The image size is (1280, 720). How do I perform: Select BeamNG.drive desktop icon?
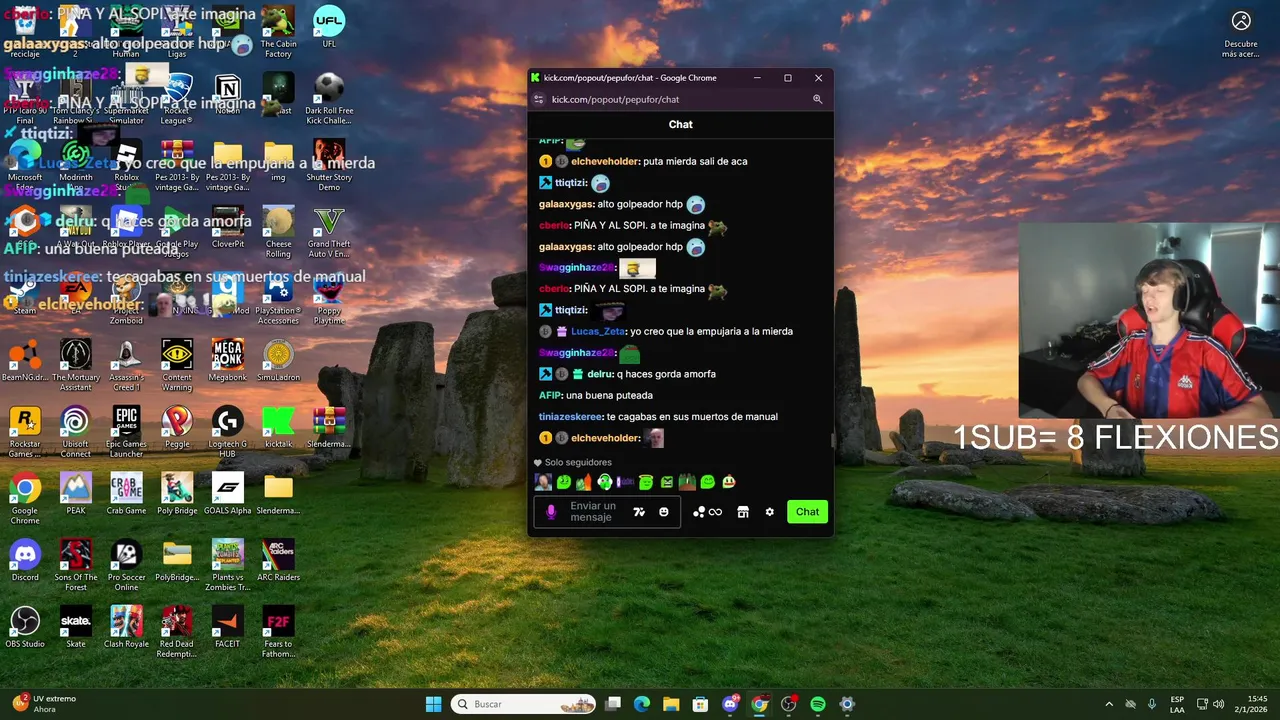(x=25, y=361)
